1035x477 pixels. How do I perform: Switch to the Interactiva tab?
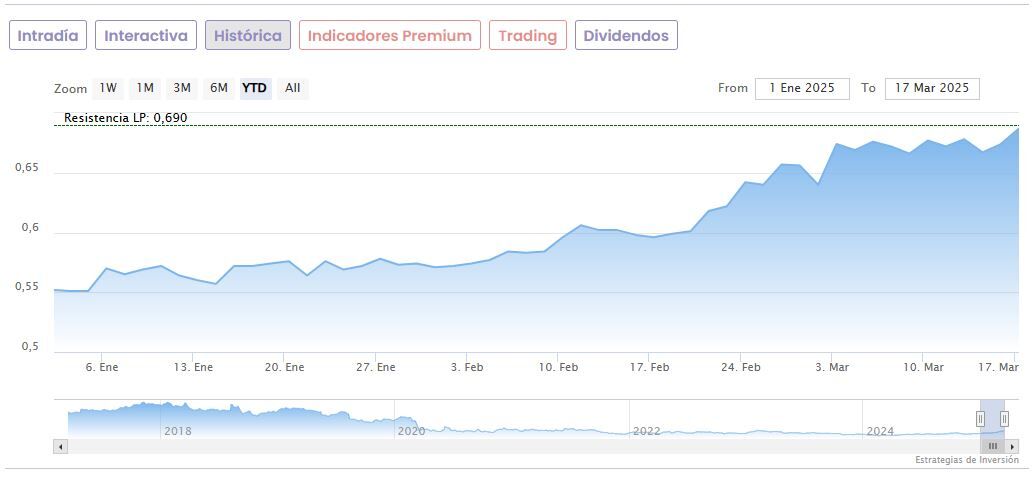146,36
